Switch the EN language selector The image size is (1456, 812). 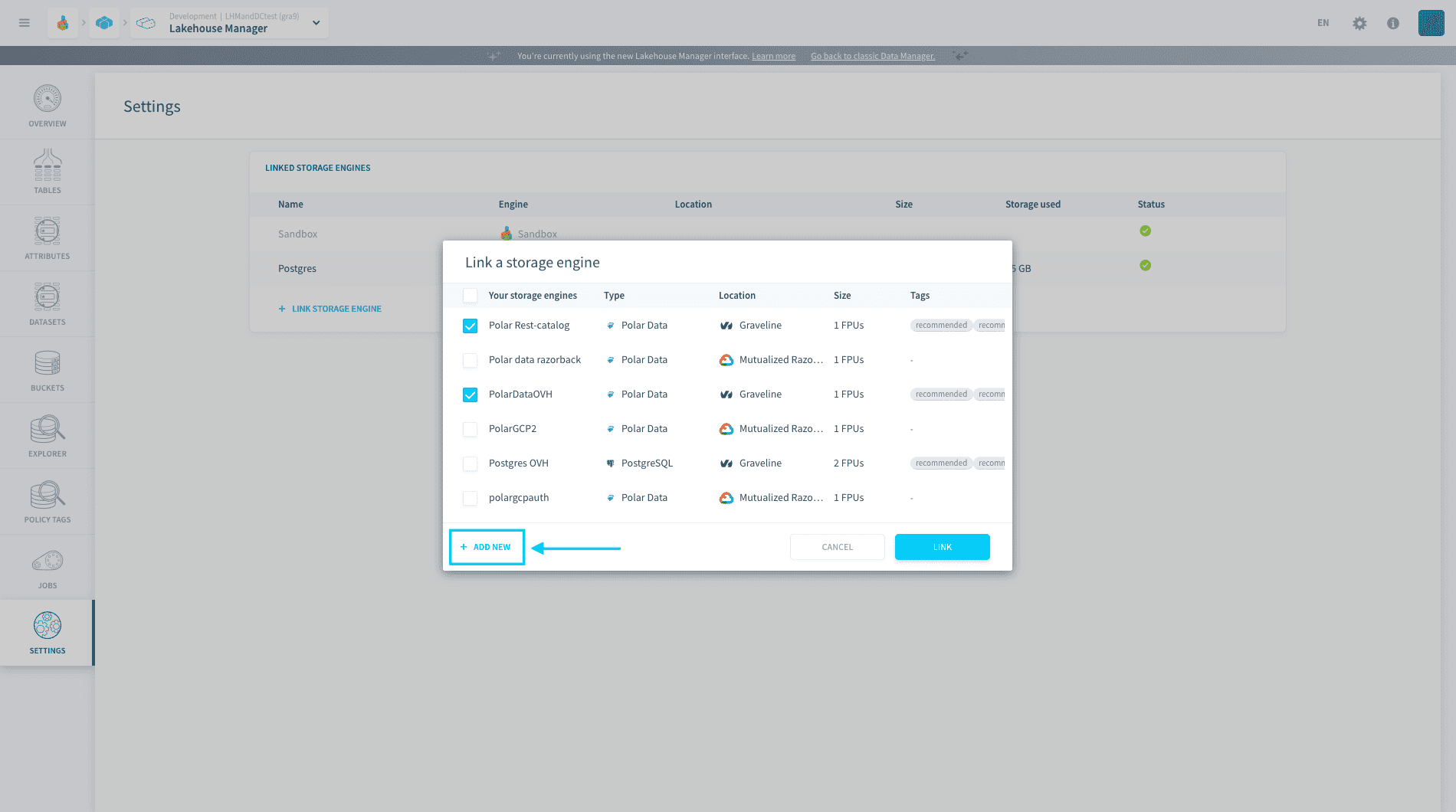(1323, 23)
